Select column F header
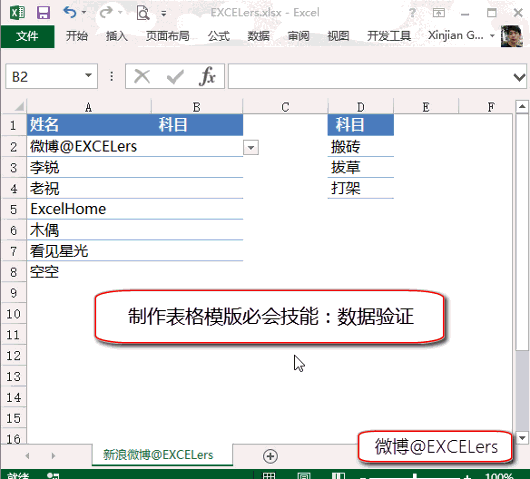The image size is (530, 479). pos(486,107)
